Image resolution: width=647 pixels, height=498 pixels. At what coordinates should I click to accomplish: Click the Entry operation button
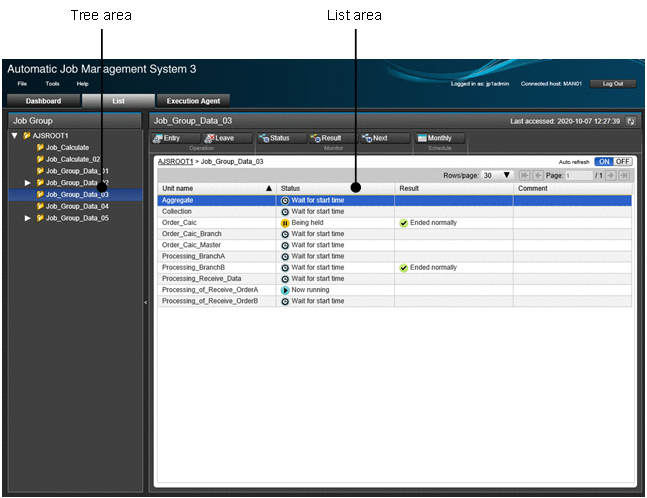coord(171,139)
